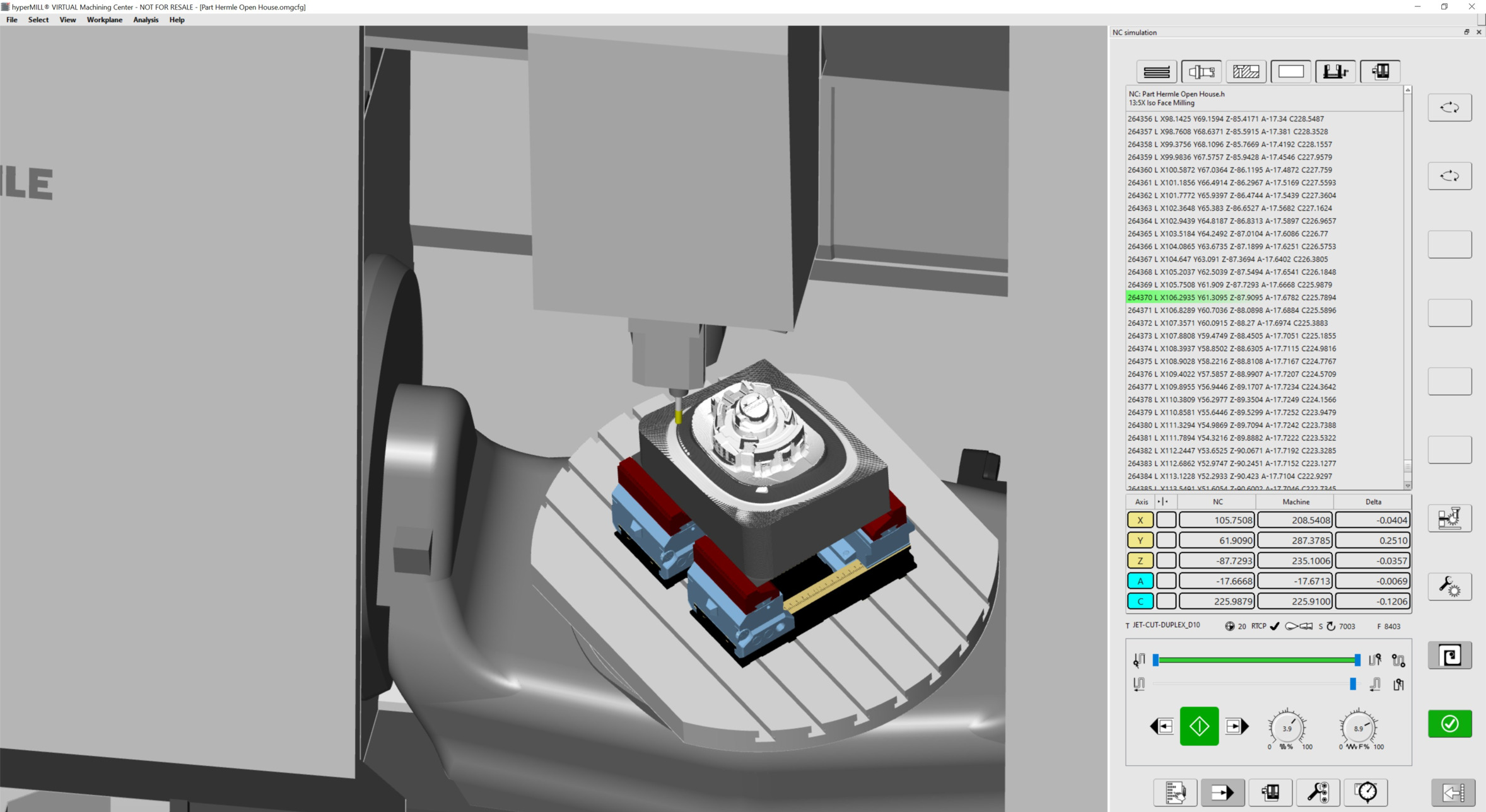This screenshot has width=1486, height=812.
Task: Toggle the C axis label button
Action: point(1140,601)
